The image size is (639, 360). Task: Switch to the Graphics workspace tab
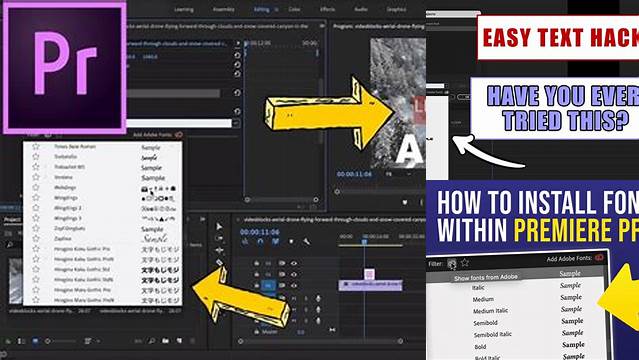(396, 9)
